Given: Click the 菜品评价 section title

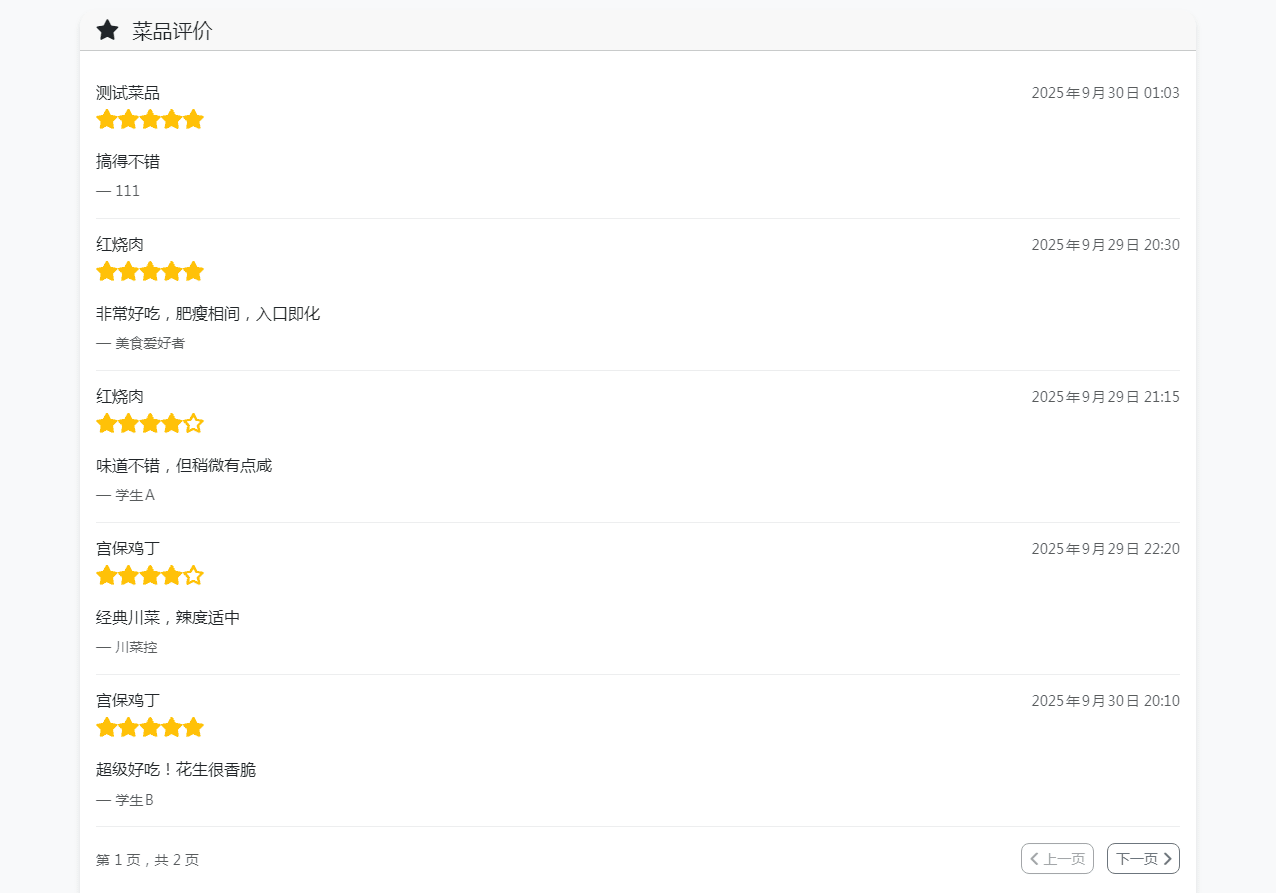Looking at the screenshot, I should tap(172, 31).
